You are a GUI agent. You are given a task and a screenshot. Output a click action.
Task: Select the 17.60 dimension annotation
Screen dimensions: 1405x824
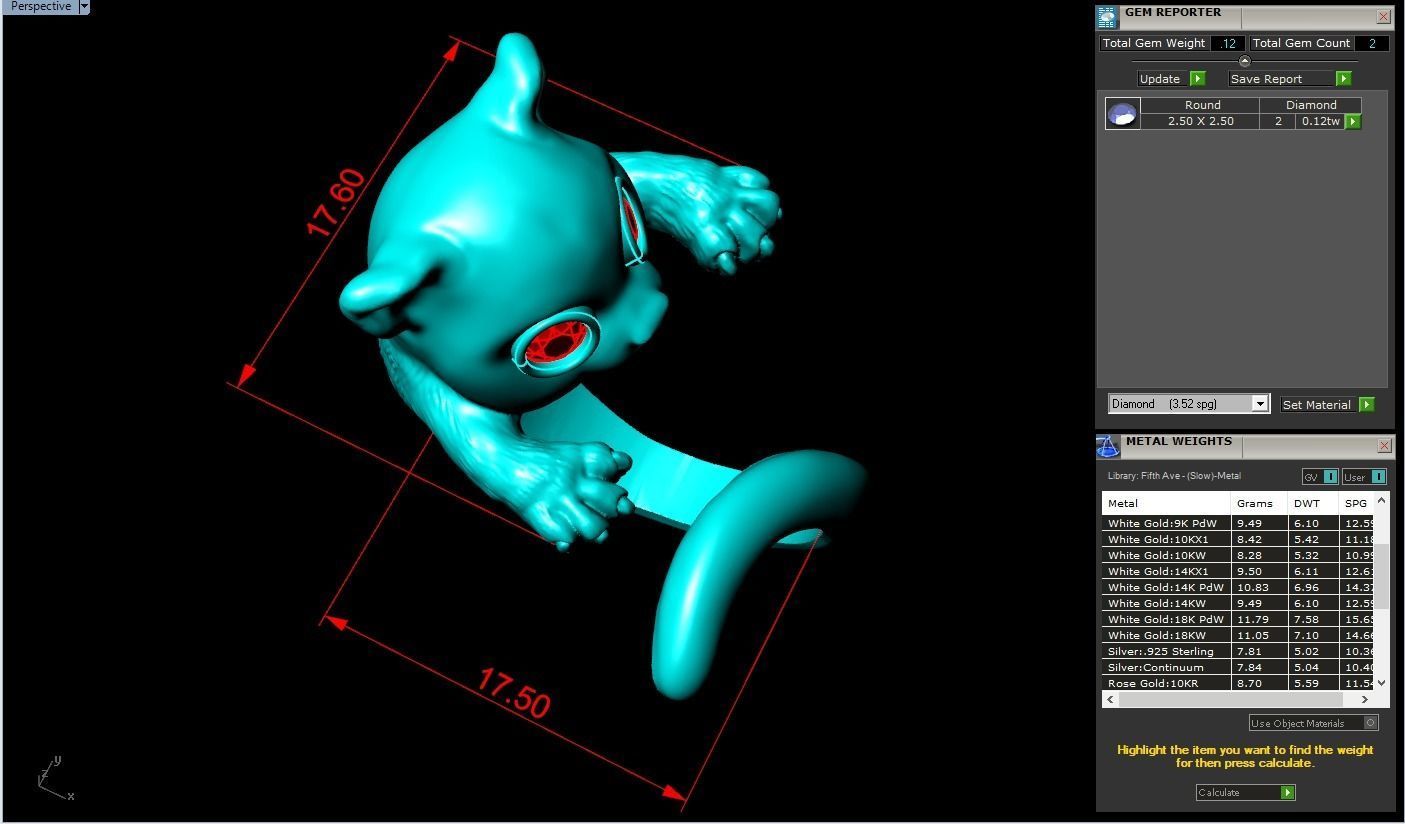click(337, 203)
